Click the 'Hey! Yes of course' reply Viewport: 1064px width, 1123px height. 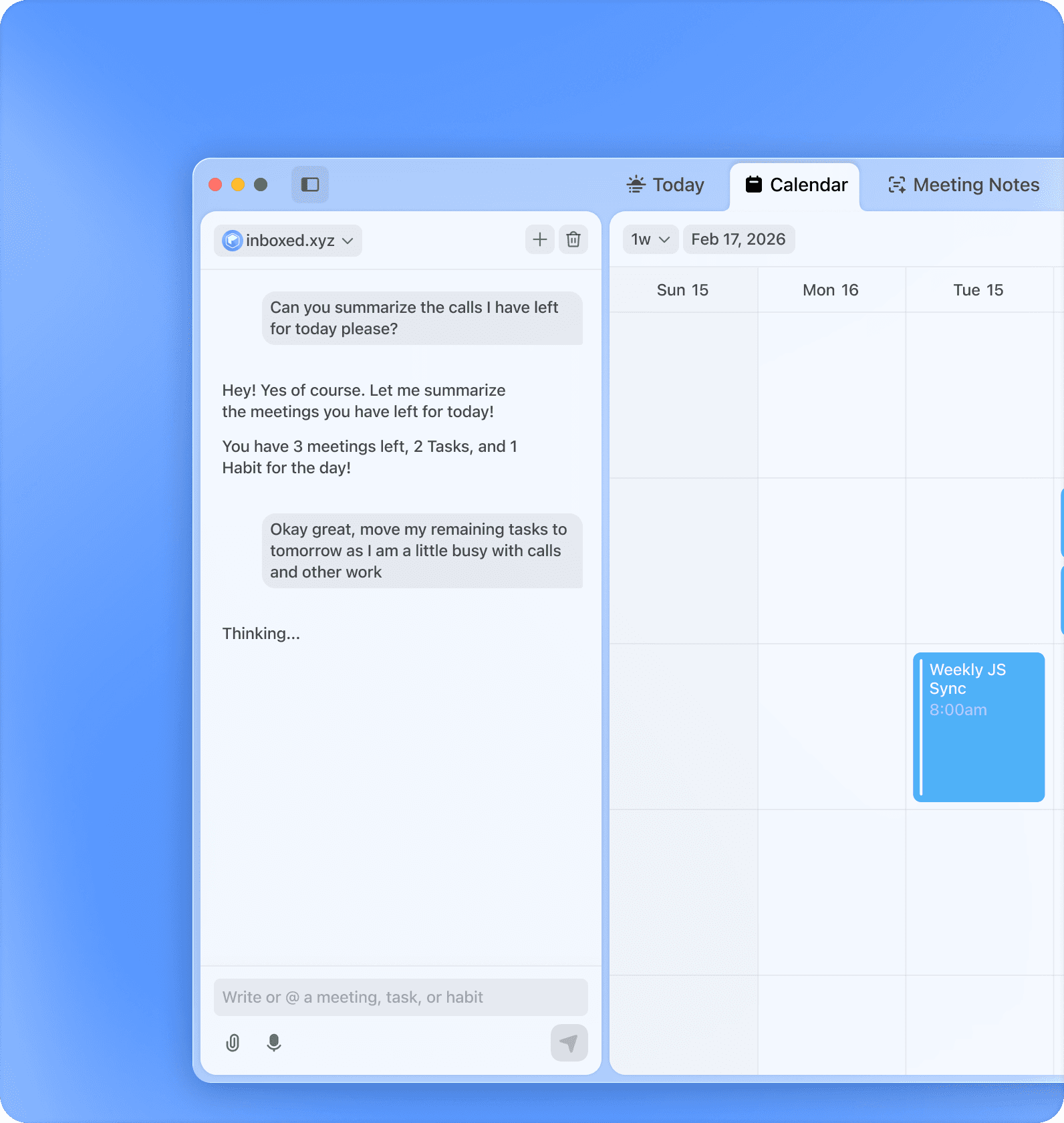coord(364,401)
